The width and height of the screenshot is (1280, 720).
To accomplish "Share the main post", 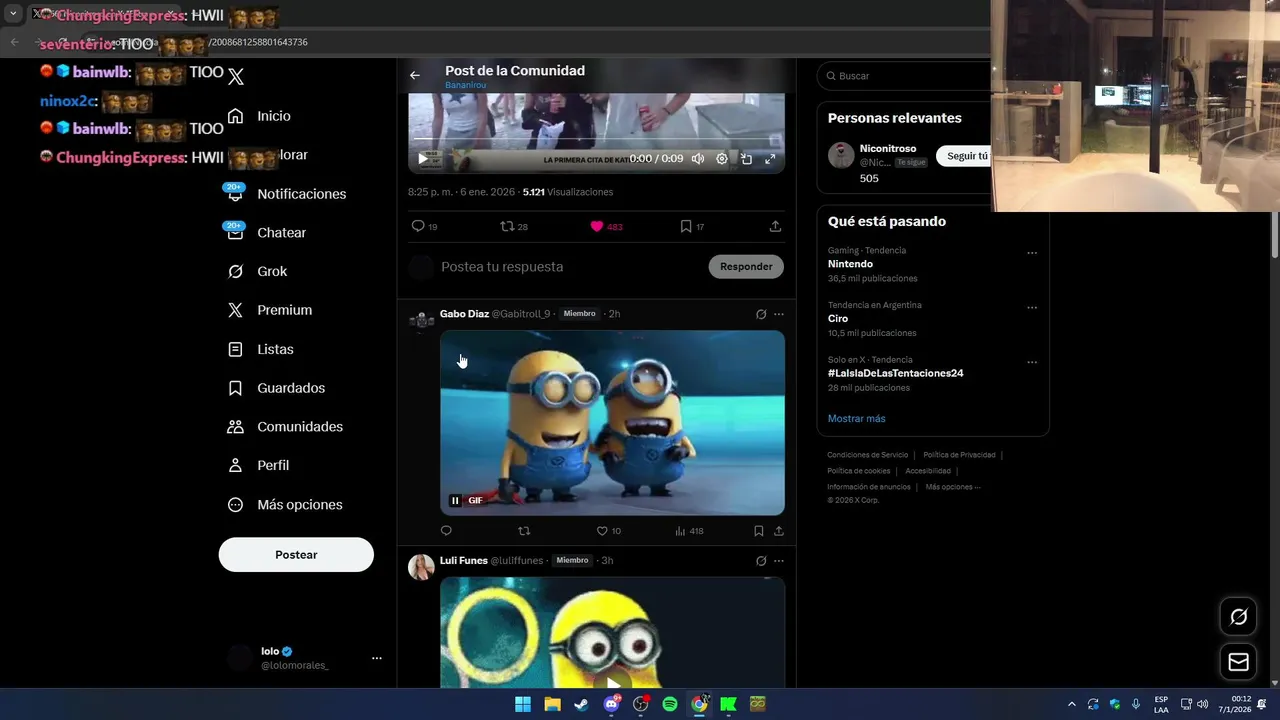I will pyautogui.click(x=775, y=227).
